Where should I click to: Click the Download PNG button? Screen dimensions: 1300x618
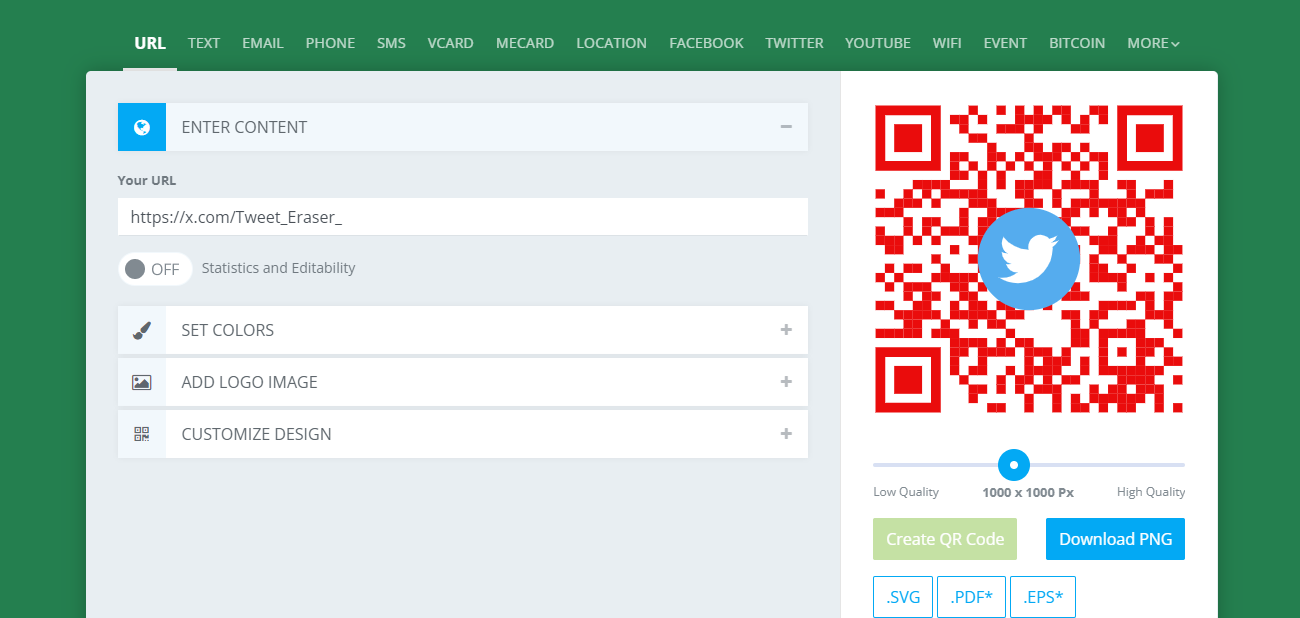[1115, 539]
